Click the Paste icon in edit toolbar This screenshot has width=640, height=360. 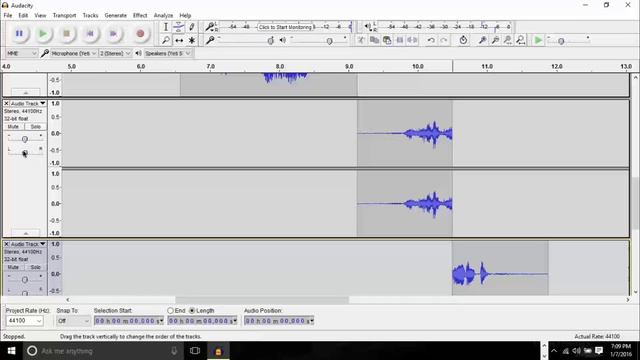pos(387,40)
